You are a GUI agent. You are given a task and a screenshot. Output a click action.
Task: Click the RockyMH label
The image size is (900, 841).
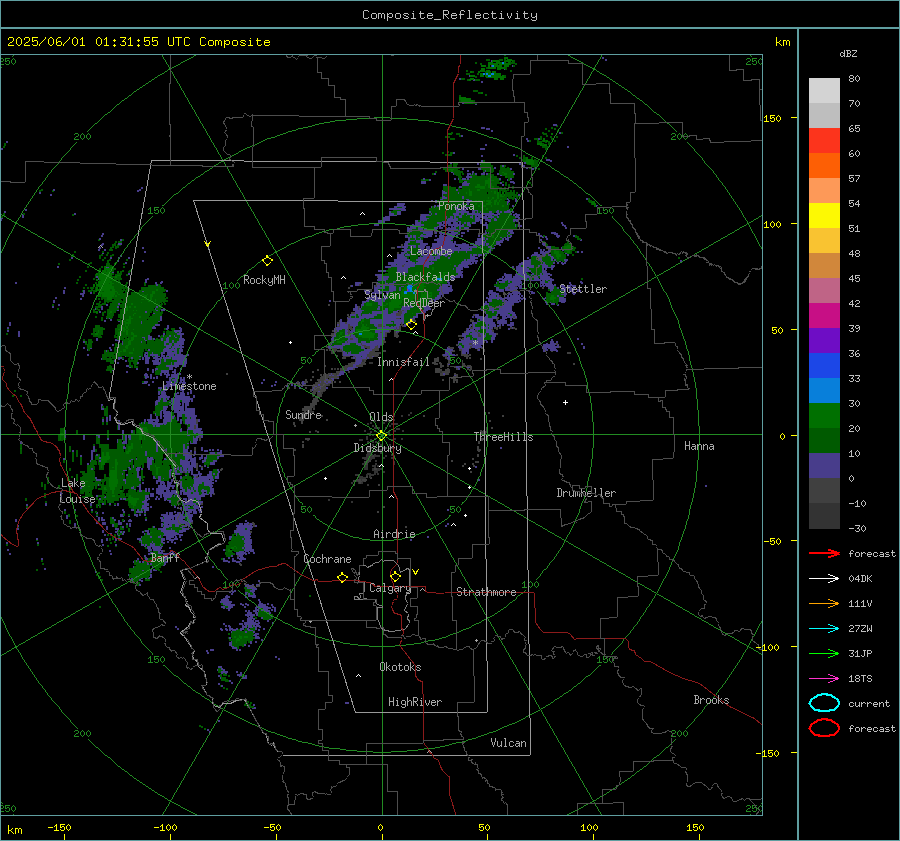[x=264, y=280]
